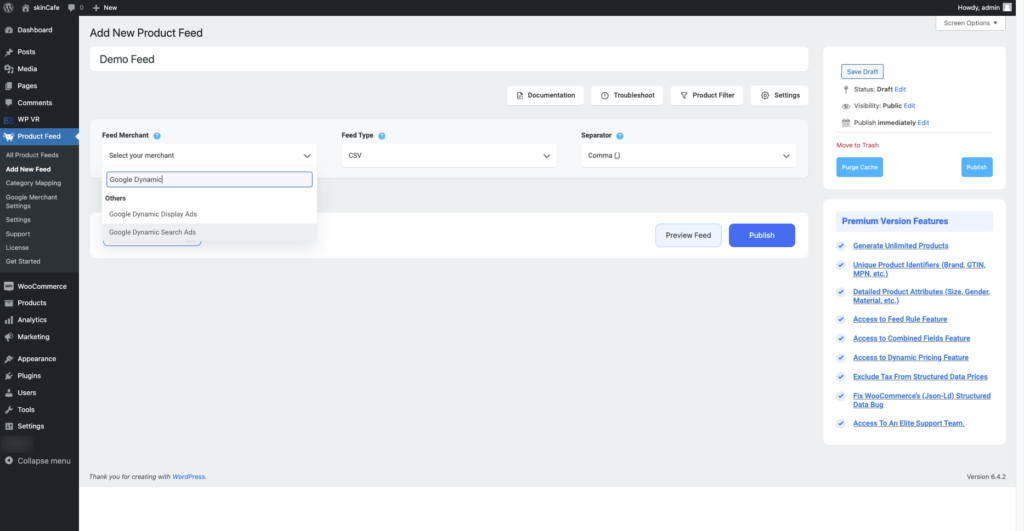Viewport: 1024px width, 531px height.
Task: Click the Preview Feed button
Action: tap(688, 235)
